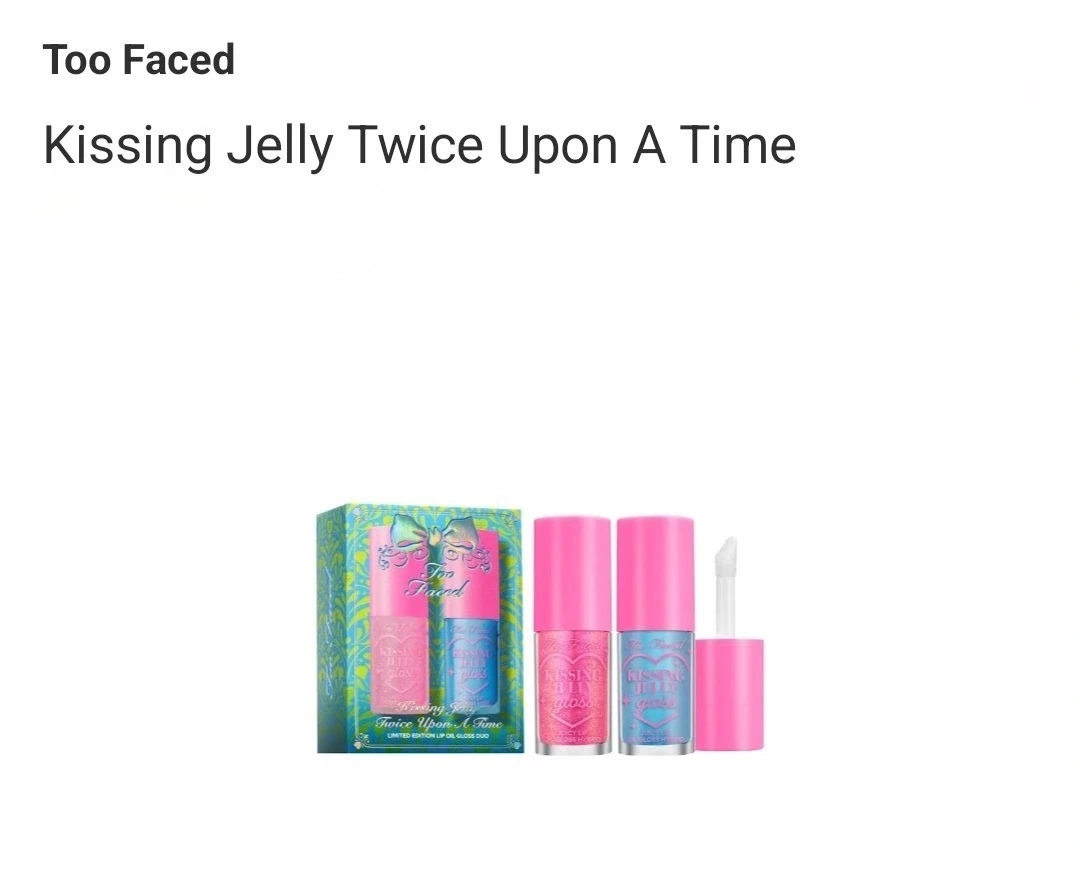The width and height of the screenshot is (1080, 884).
Task: Click the Too Faced script logo on the box
Action: 437,580
